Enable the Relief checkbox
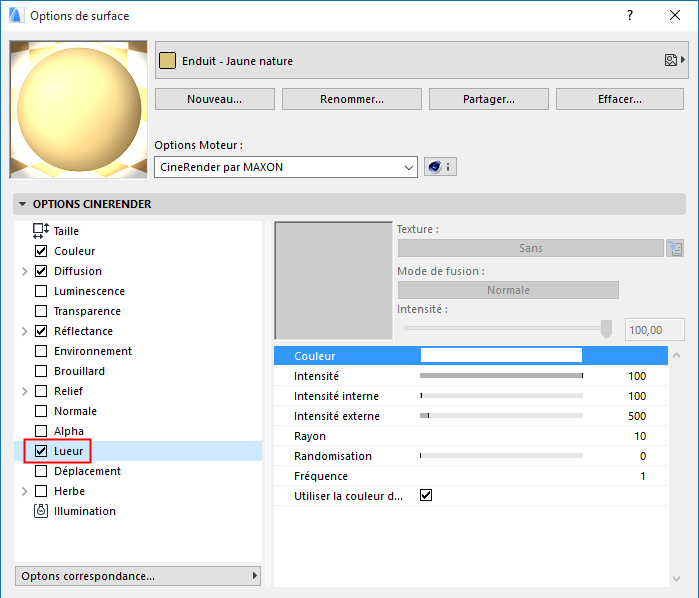The width and height of the screenshot is (699, 598). pyautogui.click(x=41, y=391)
